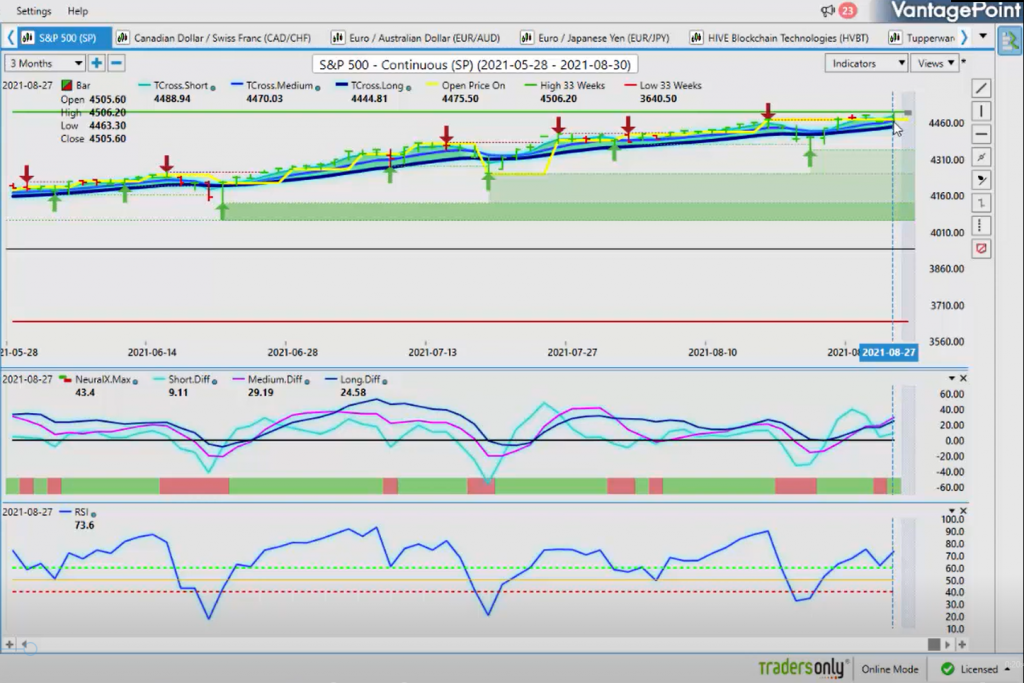Click the tradersonly logo link
This screenshot has width=1024, height=683.
pos(803,668)
